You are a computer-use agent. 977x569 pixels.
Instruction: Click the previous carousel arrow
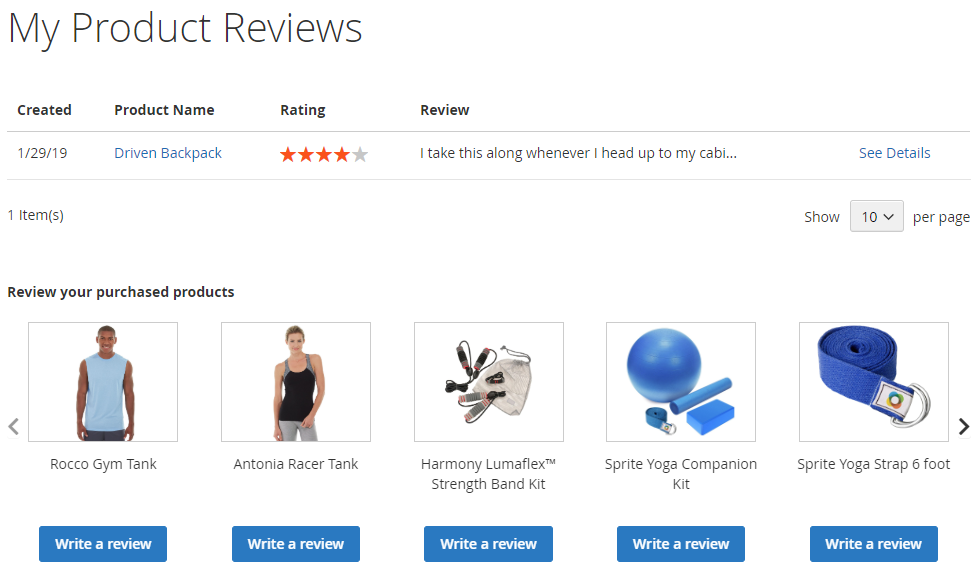click(x=14, y=427)
